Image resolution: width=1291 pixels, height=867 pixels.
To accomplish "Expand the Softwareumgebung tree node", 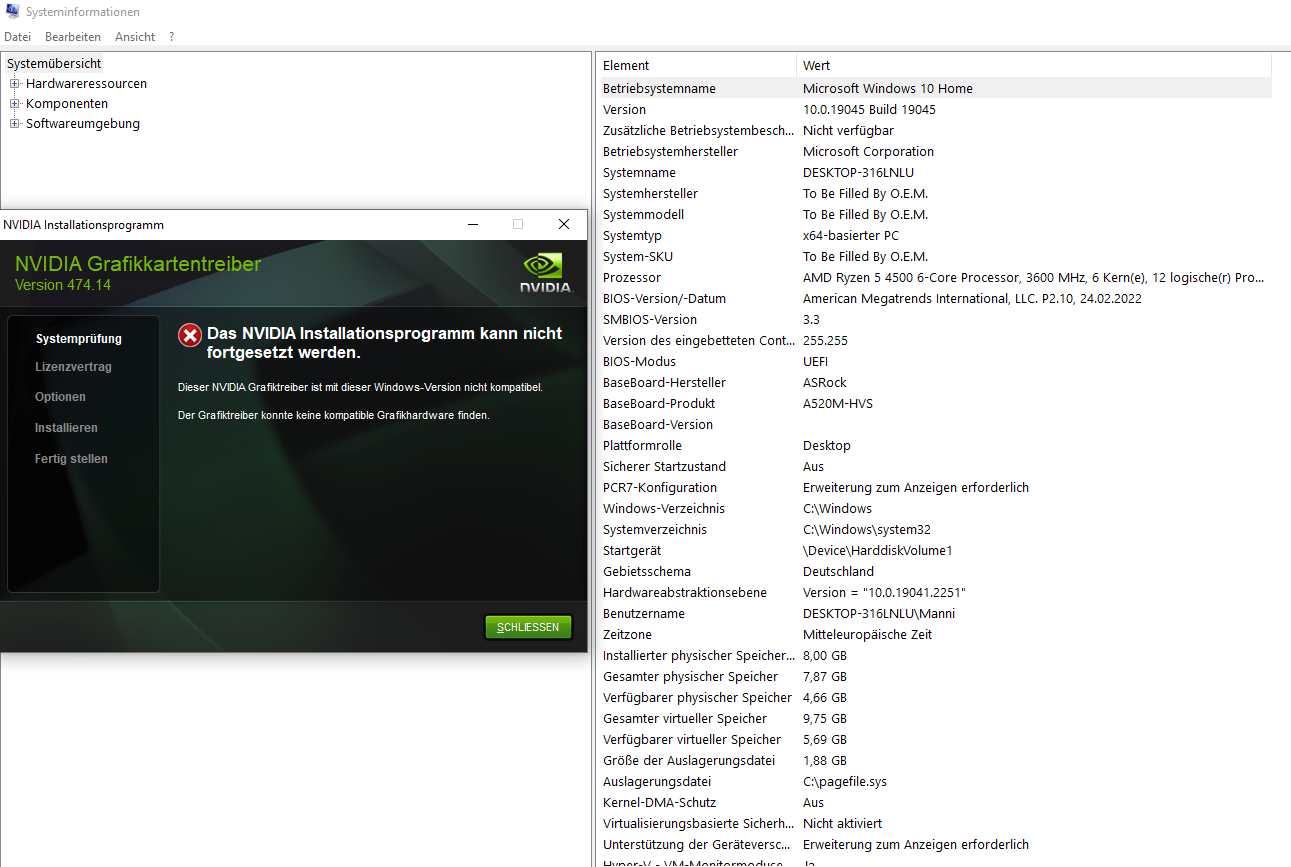I will click(x=15, y=124).
